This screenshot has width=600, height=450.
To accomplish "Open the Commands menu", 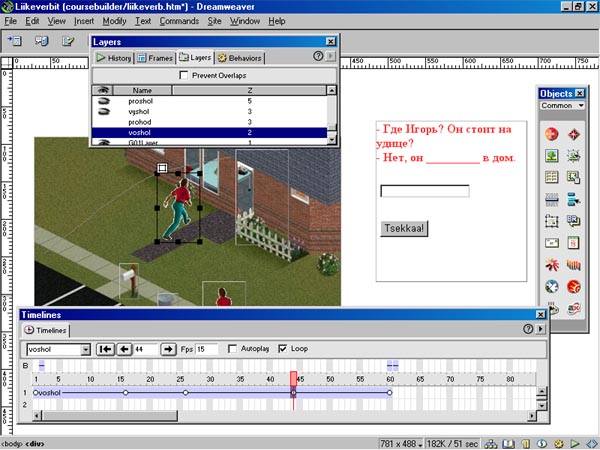I will (x=178, y=20).
